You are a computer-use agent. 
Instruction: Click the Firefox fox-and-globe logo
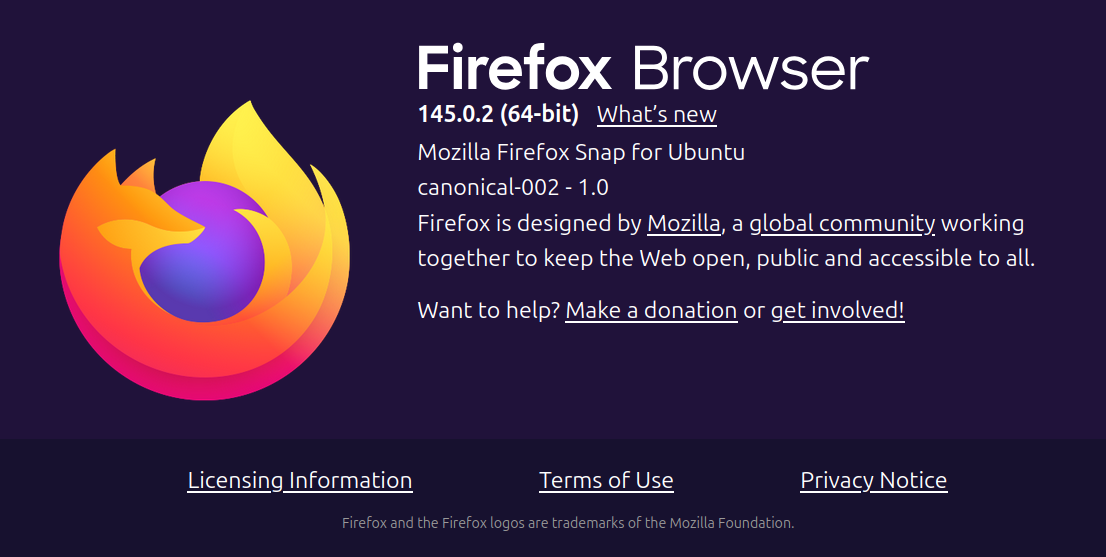[205, 250]
